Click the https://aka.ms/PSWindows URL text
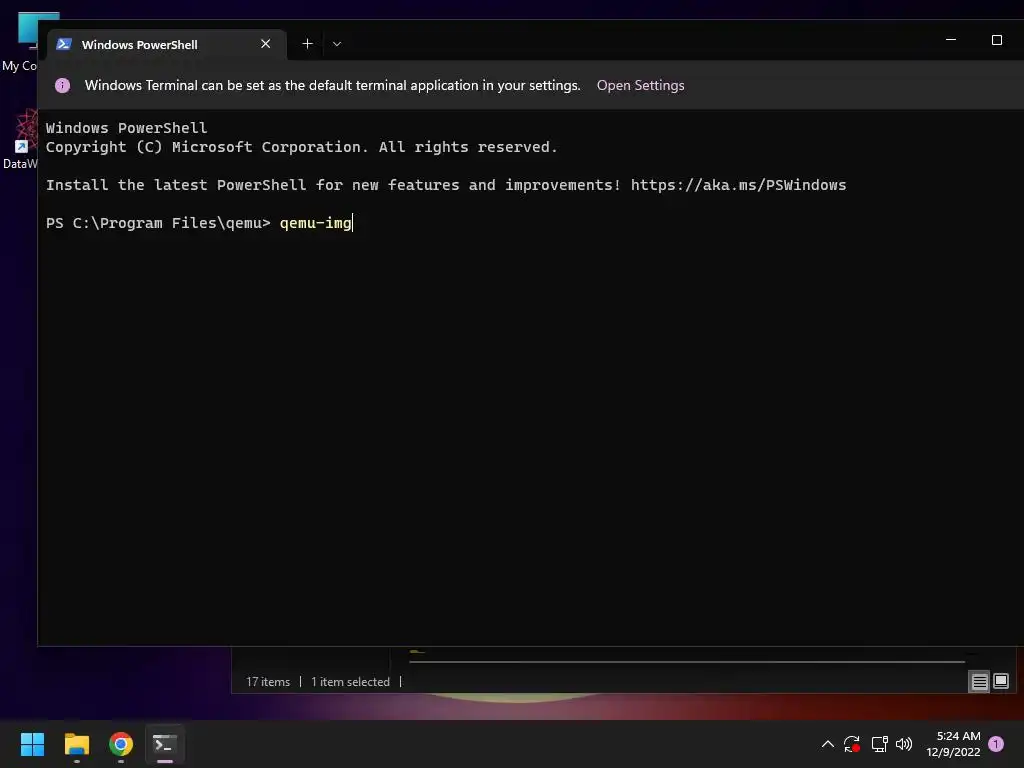The height and width of the screenshot is (768, 1024). [738, 185]
